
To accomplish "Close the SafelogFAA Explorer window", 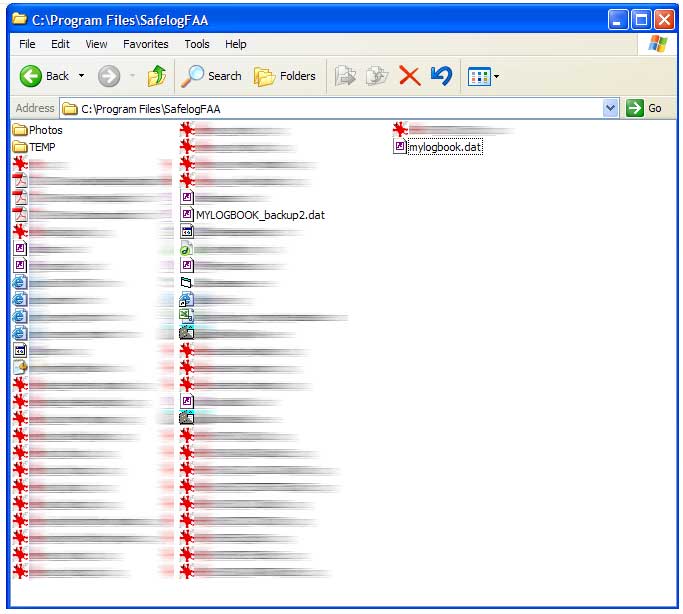I will click(x=665, y=20).
